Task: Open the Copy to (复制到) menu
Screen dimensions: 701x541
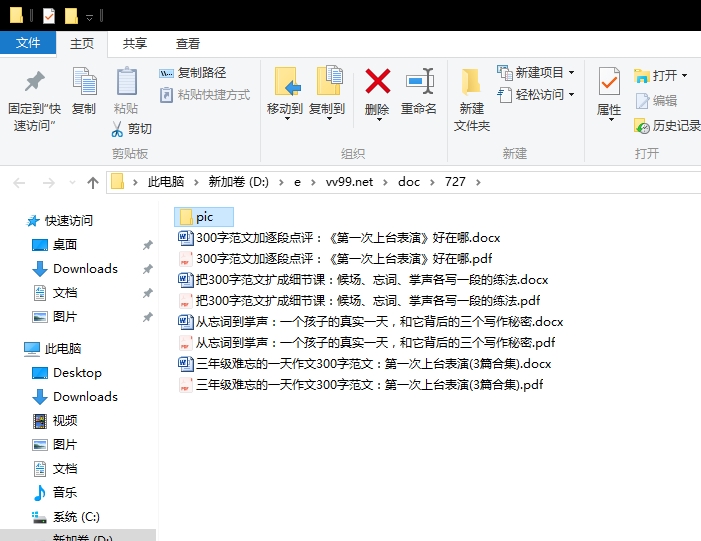Action: coord(327,94)
